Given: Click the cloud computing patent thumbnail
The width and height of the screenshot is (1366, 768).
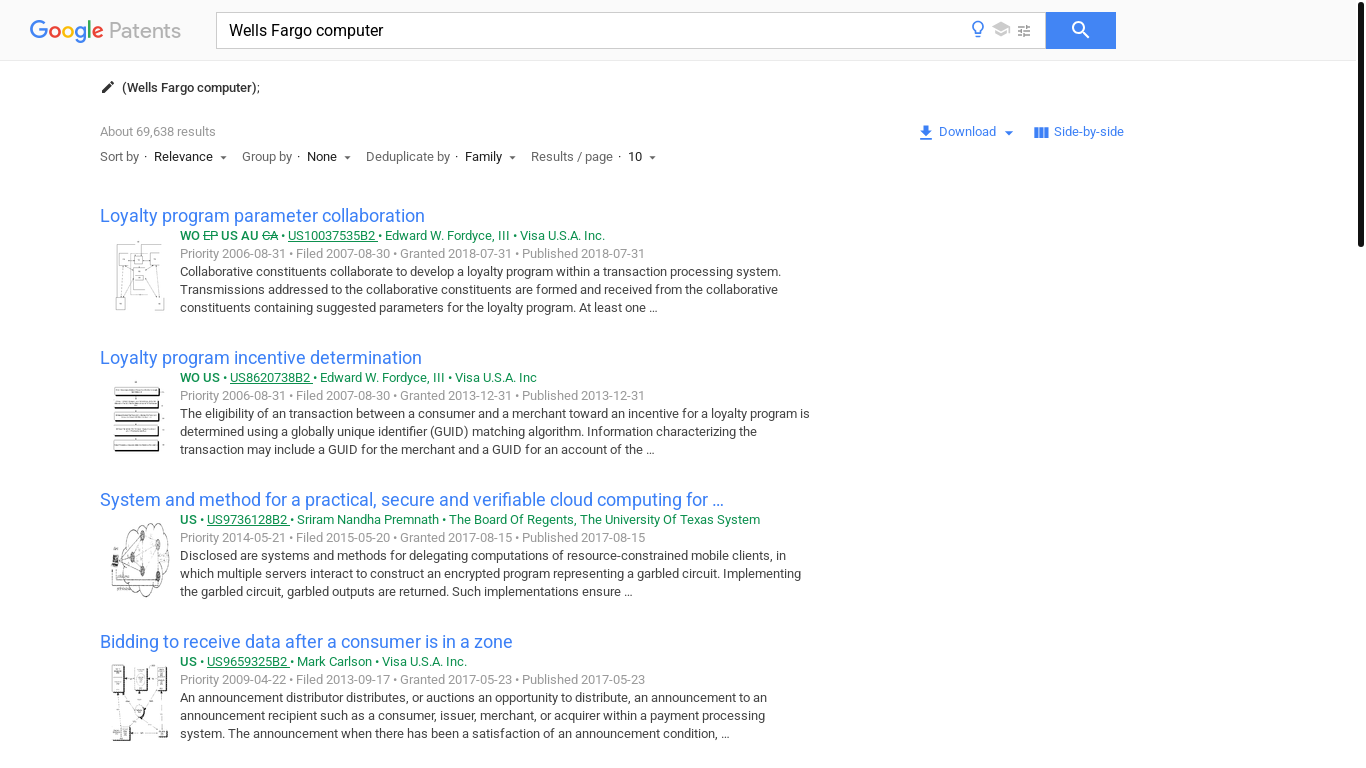Looking at the screenshot, I should click(x=139, y=559).
